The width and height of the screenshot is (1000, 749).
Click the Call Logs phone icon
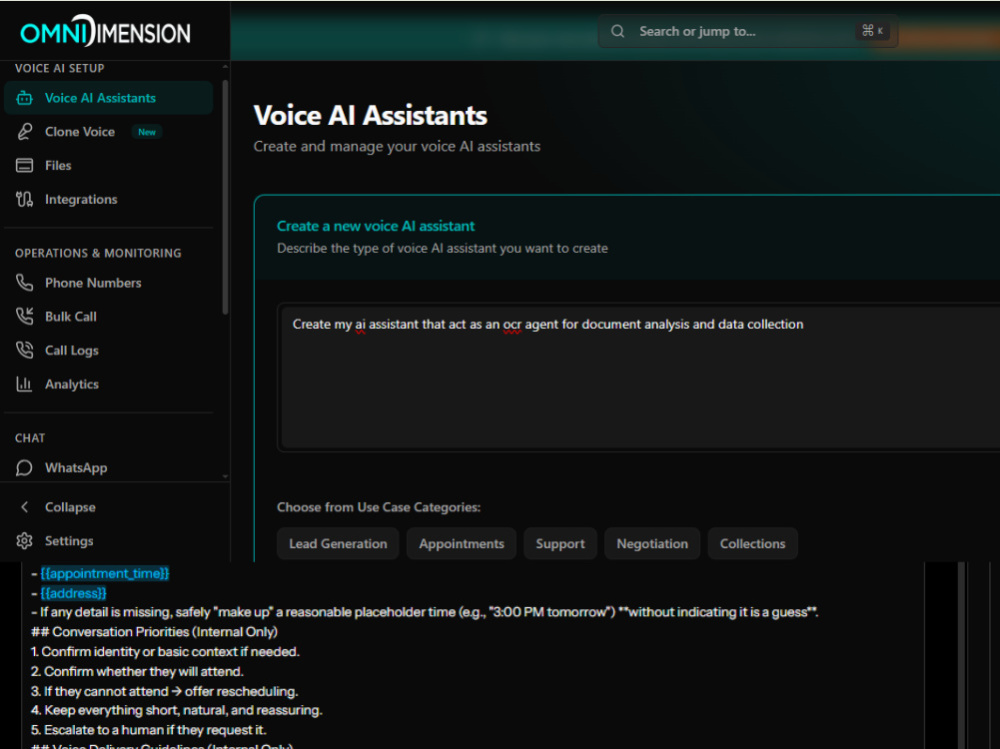point(24,350)
